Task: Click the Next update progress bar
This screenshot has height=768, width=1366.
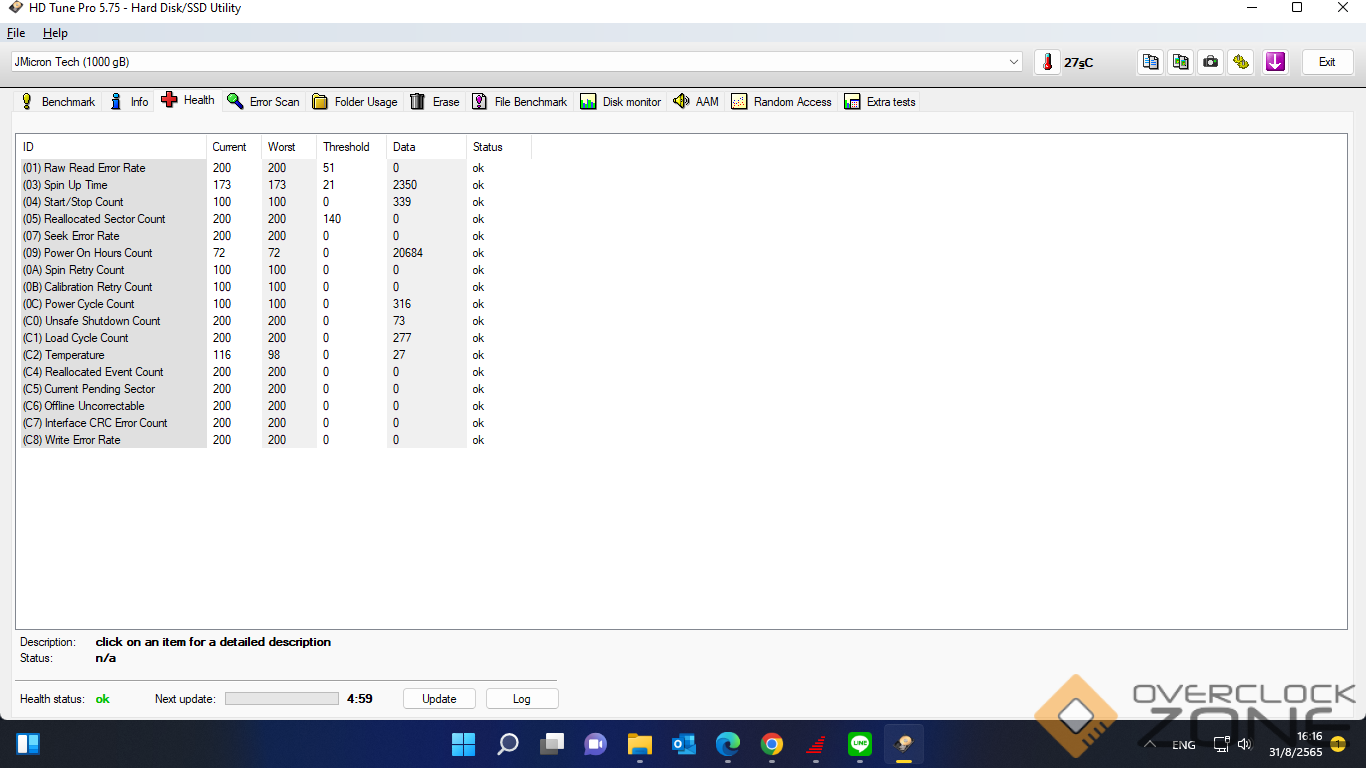Action: click(x=282, y=699)
